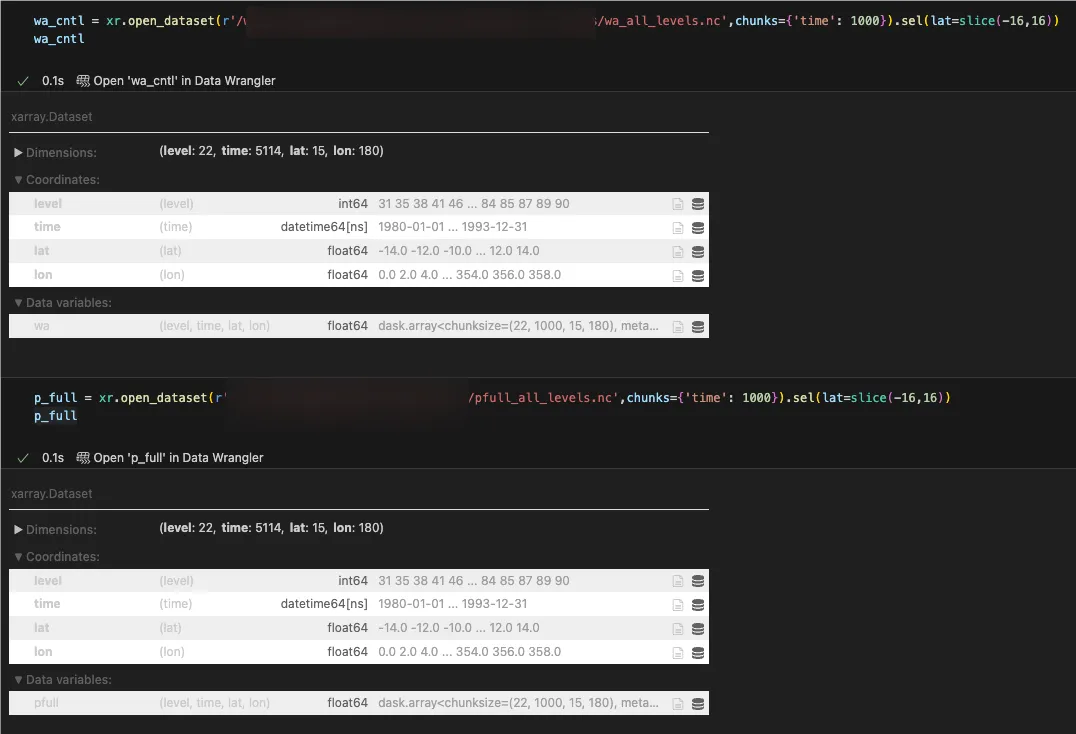The width and height of the screenshot is (1076, 734).
Task: Show data repr icon for pfull variable
Action: (x=698, y=704)
